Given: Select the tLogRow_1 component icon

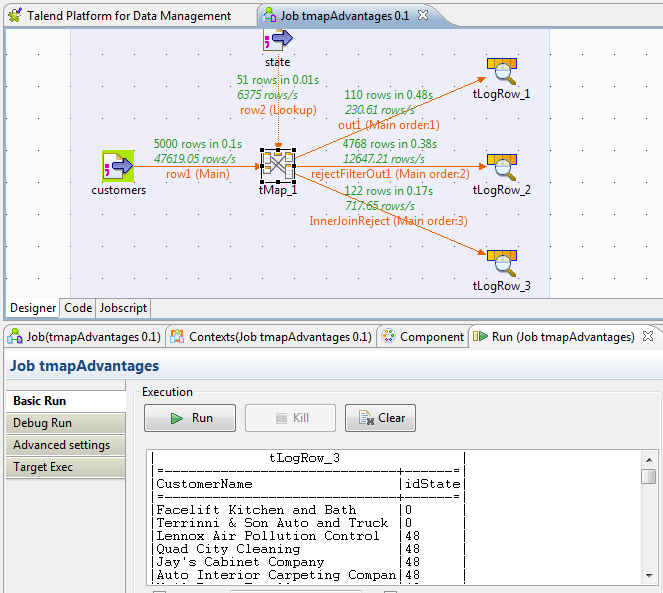Looking at the screenshot, I should (501, 71).
